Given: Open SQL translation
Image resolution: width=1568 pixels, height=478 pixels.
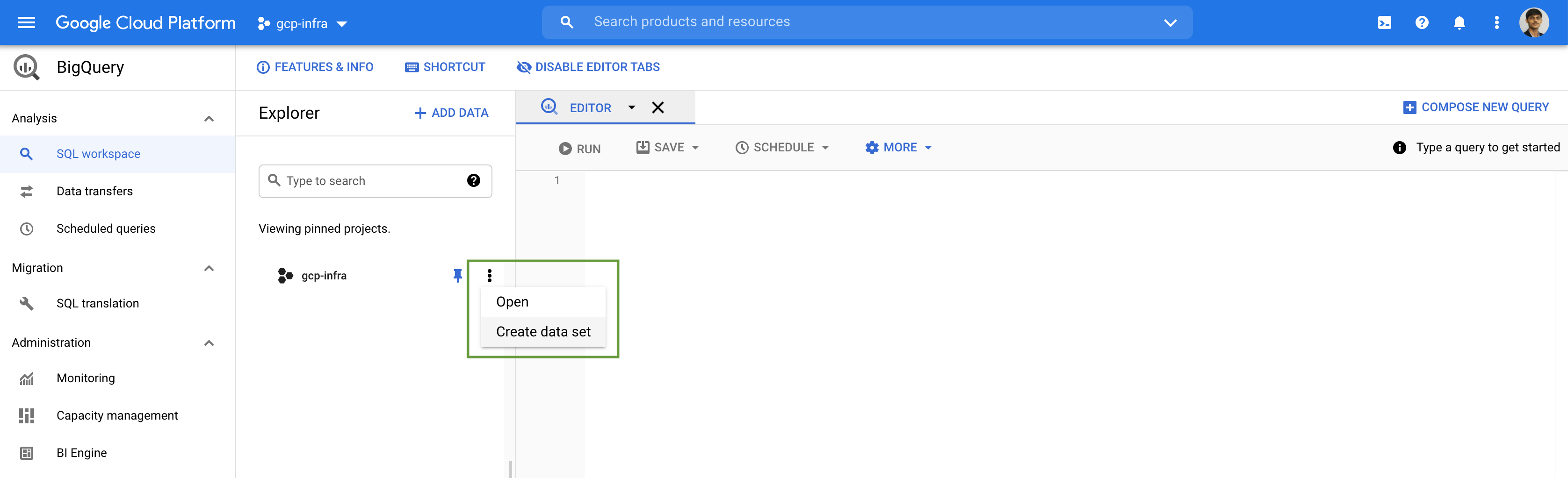Looking at the screenshot, I should 97,303.
